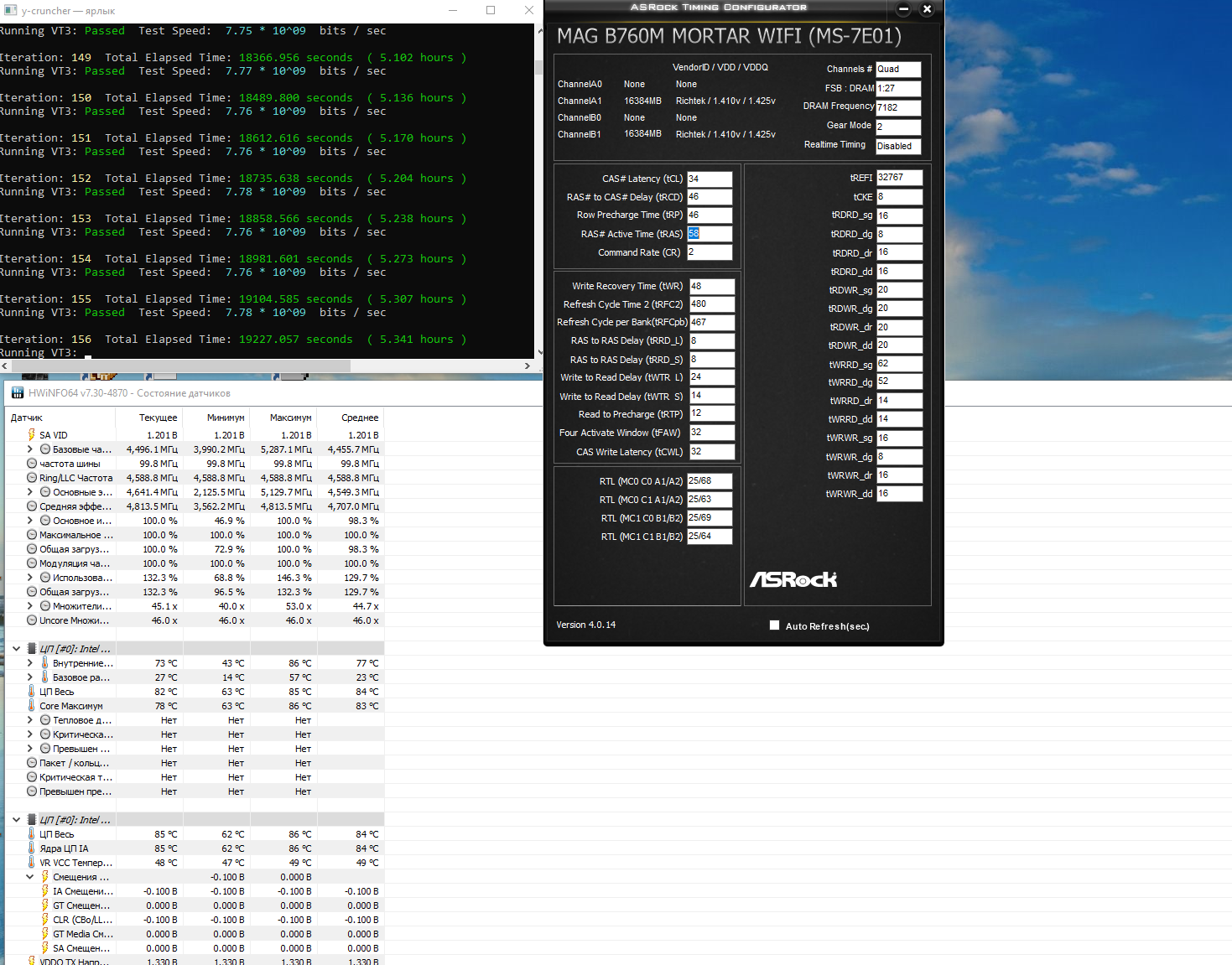Select the icon beside Uncore Множи... row

tap(32, 620)
